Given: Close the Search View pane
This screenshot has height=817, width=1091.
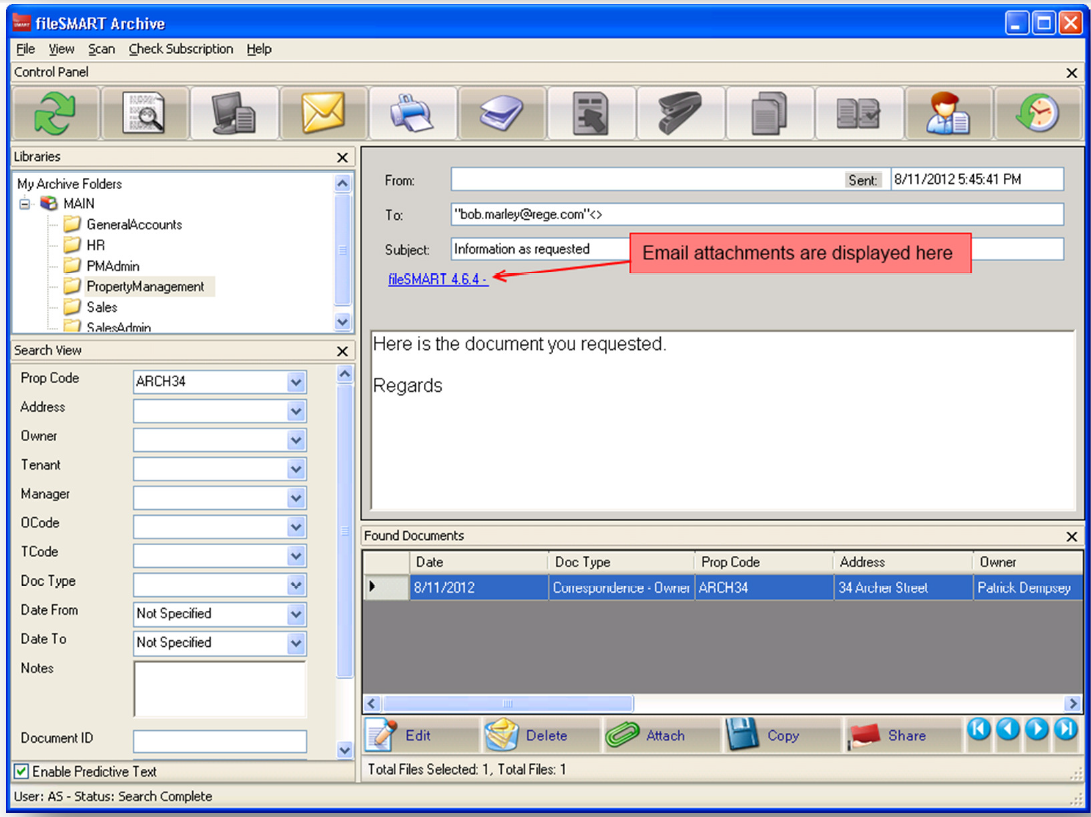Looking at the screenshot, I should pyautogui.click(x=342, y=351).
